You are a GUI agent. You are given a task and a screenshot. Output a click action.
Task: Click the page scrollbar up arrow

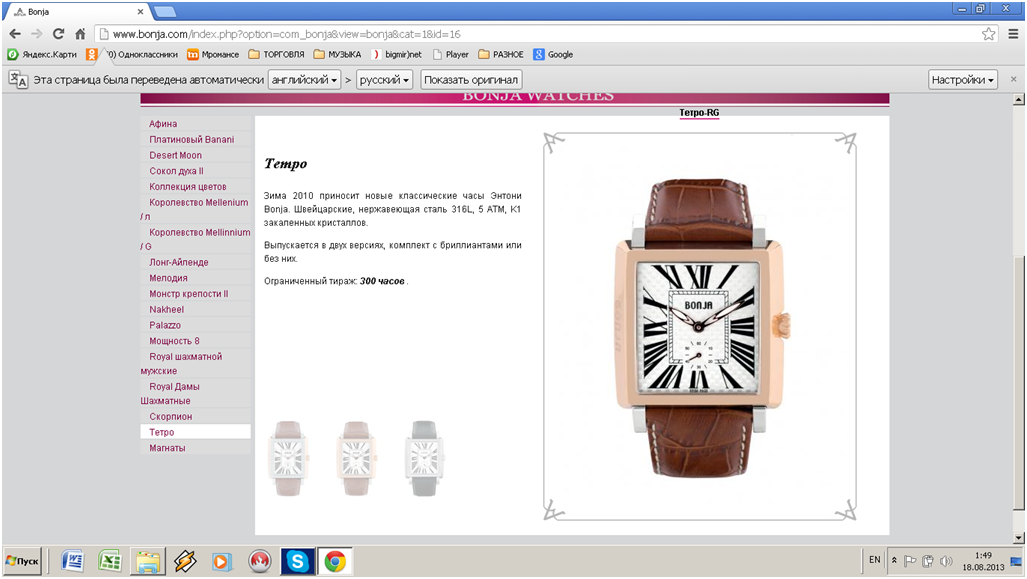pyautogui.click(x=1018, y=100)
